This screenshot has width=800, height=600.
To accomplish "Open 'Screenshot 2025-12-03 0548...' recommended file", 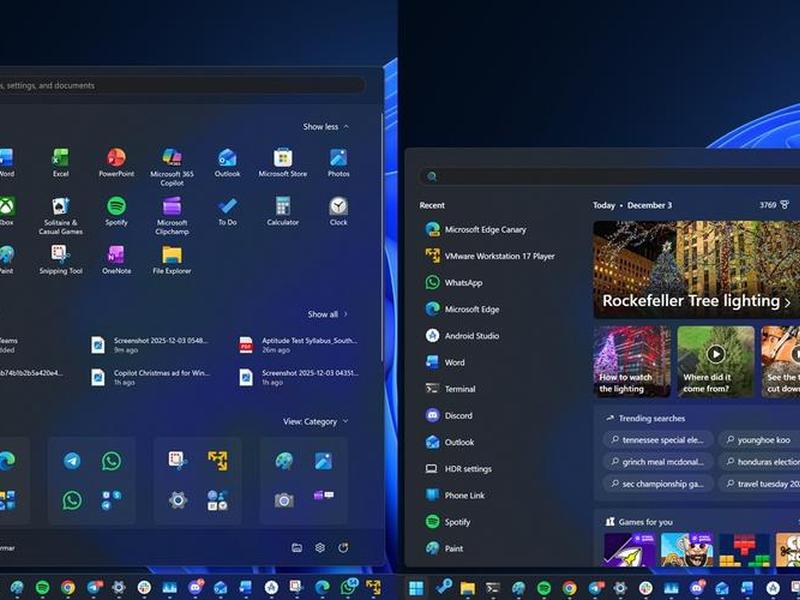I will tap(151, 345).
